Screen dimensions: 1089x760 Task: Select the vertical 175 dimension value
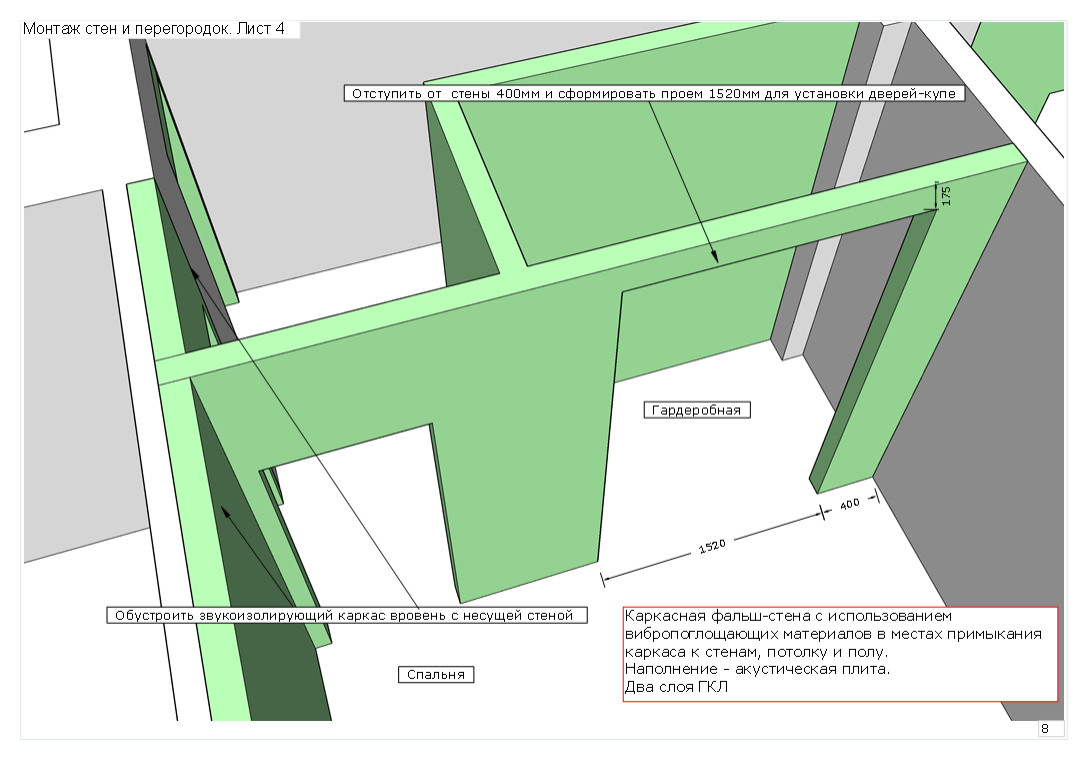946,195
